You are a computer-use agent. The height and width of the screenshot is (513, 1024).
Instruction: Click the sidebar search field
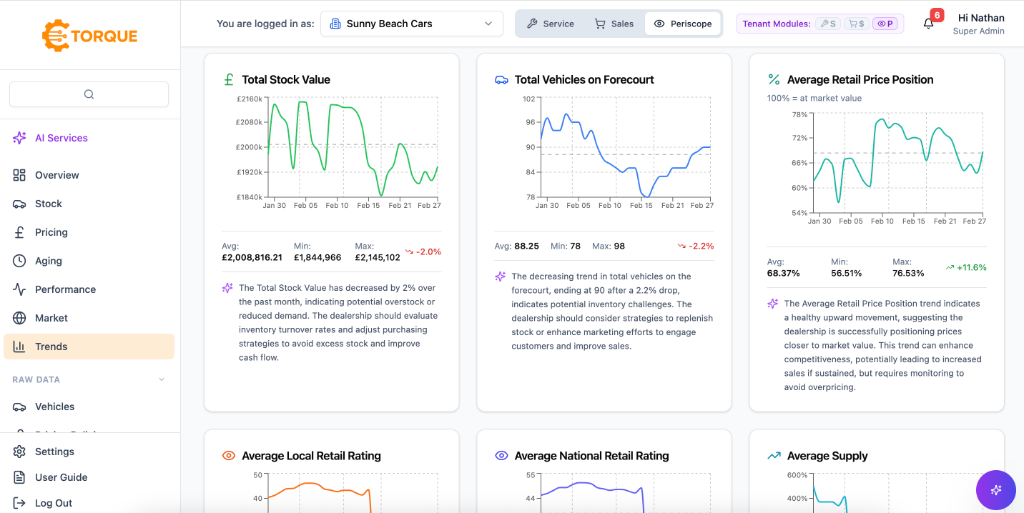point(89,94)
